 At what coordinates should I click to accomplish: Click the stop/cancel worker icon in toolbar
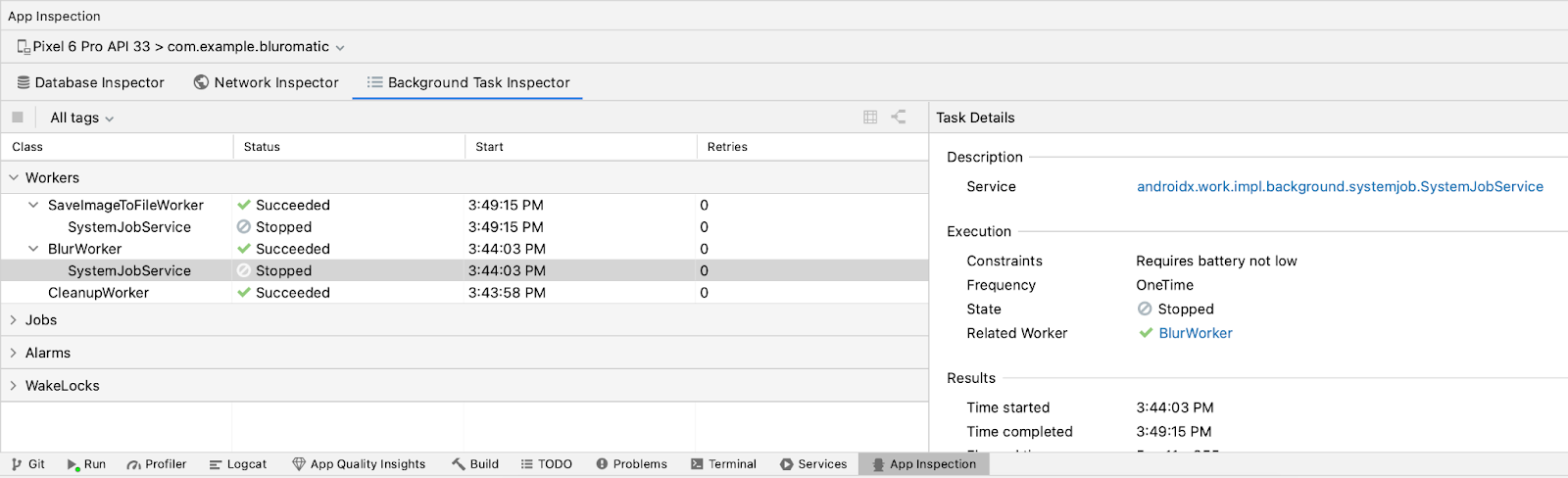(x=18, y=118)
